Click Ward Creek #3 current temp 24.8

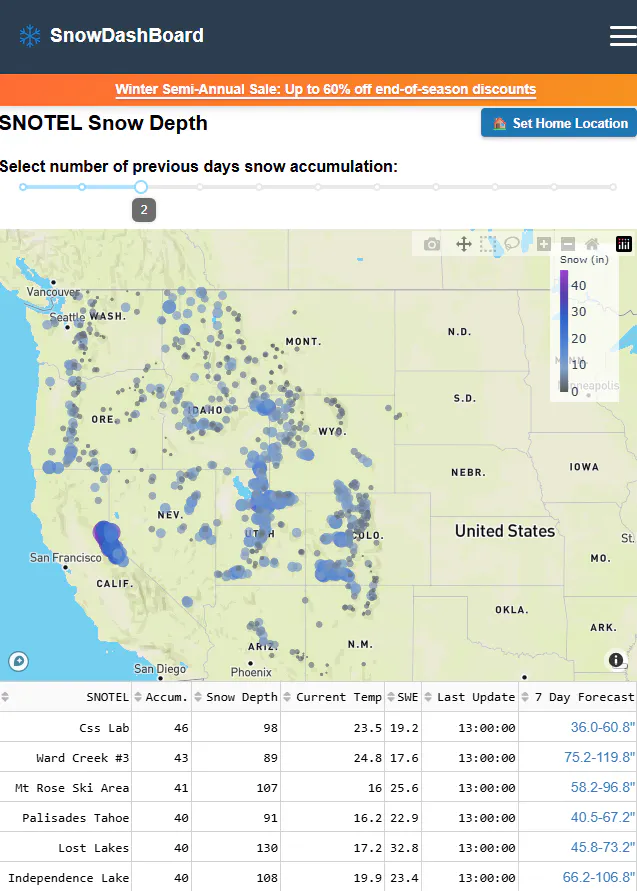pos(368,758)
